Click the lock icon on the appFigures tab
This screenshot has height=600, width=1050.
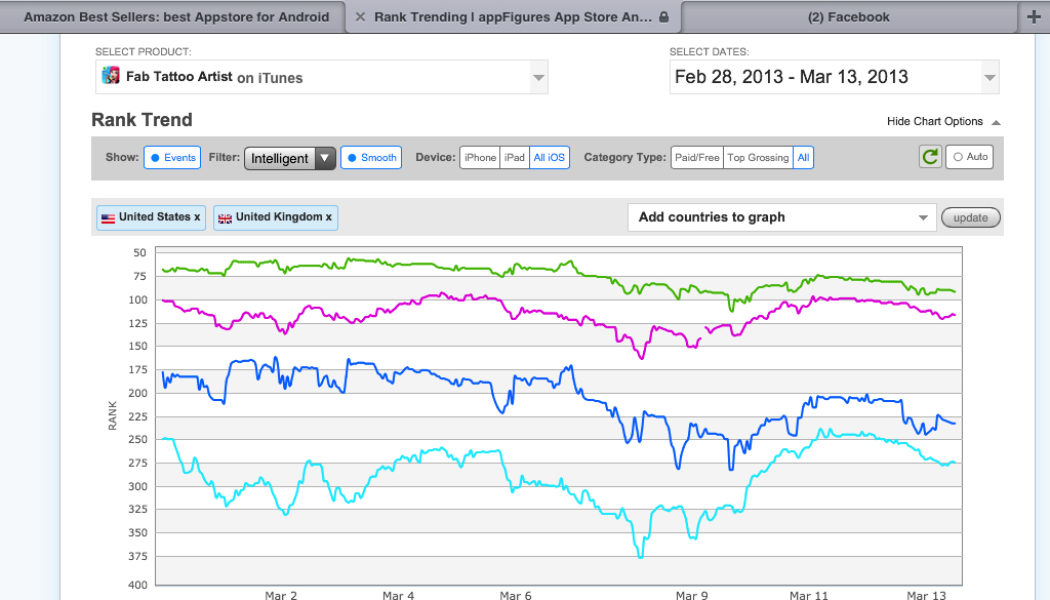point(664,17)
